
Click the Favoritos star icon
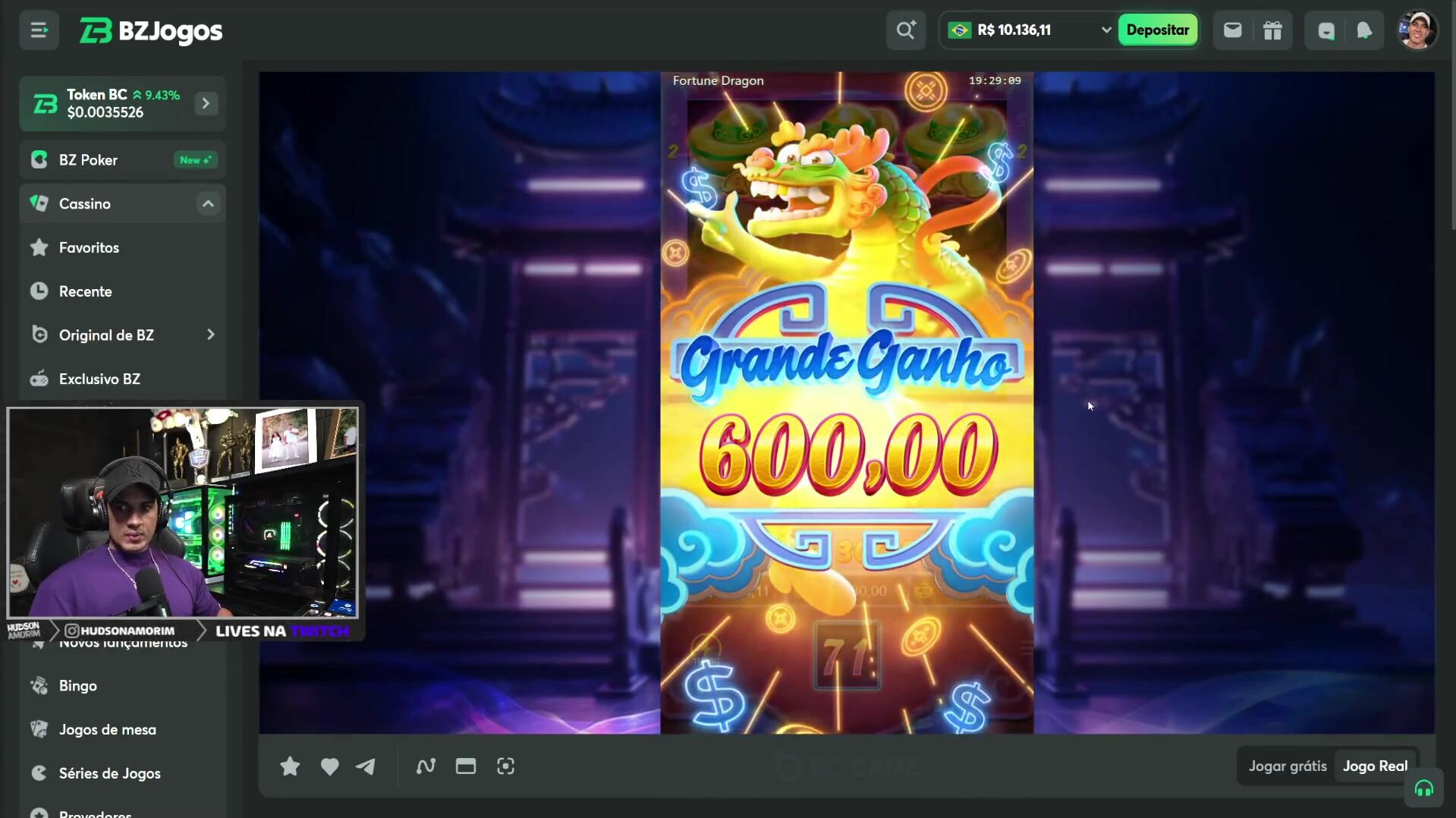coord(39,247)
